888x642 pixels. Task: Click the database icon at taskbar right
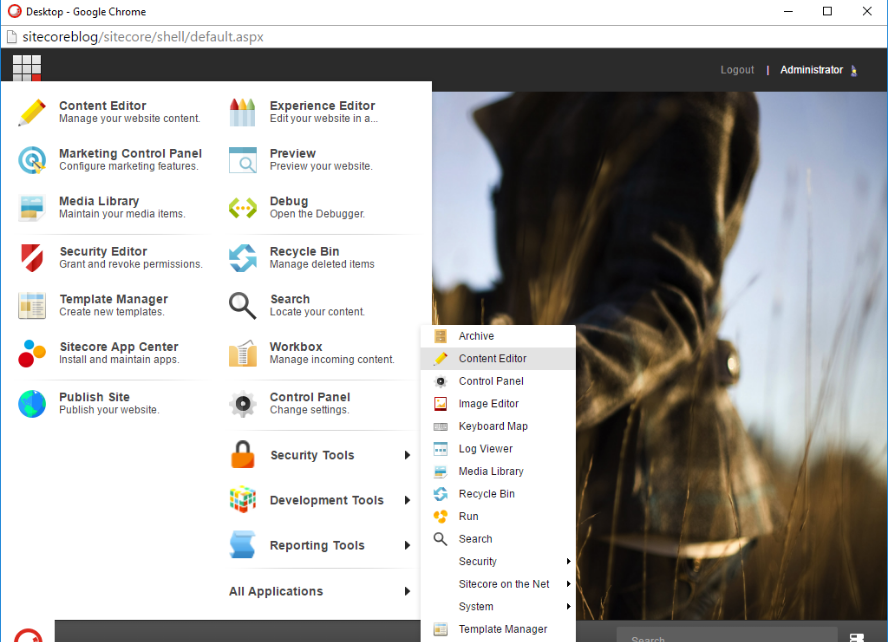point(856,637)
